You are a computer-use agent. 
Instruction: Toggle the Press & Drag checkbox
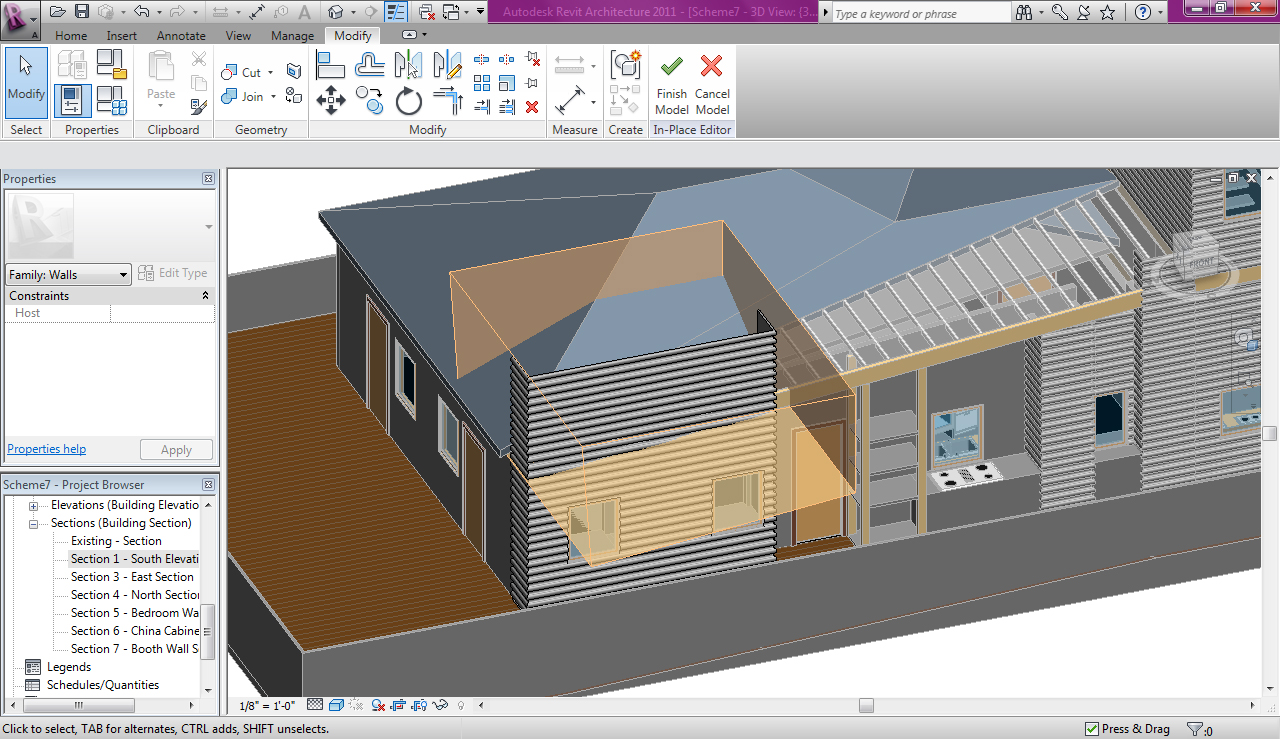click(1092, 729)
